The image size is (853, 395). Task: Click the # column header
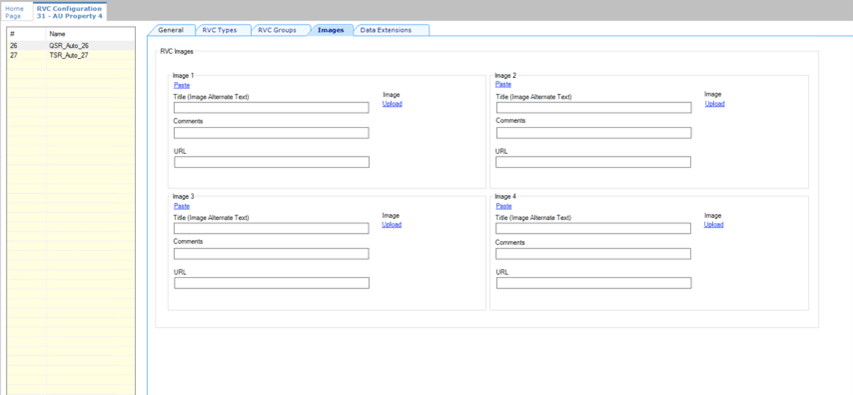27,34
